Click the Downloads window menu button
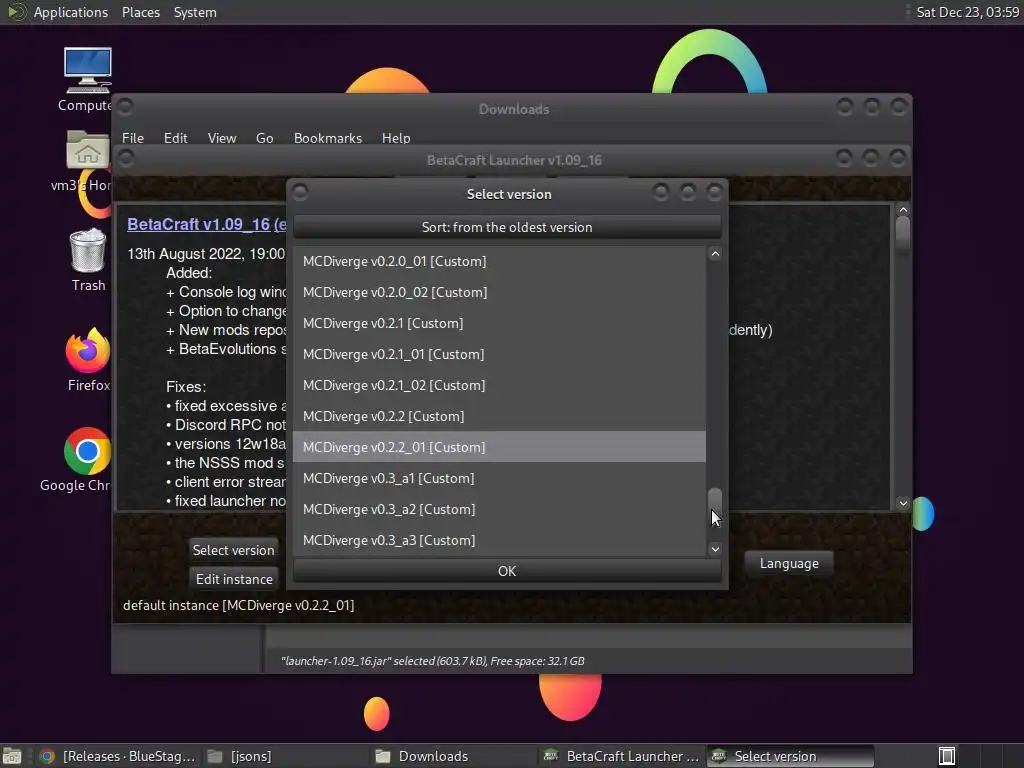This screenshot has height=768, width=1024. coord(125,106)
